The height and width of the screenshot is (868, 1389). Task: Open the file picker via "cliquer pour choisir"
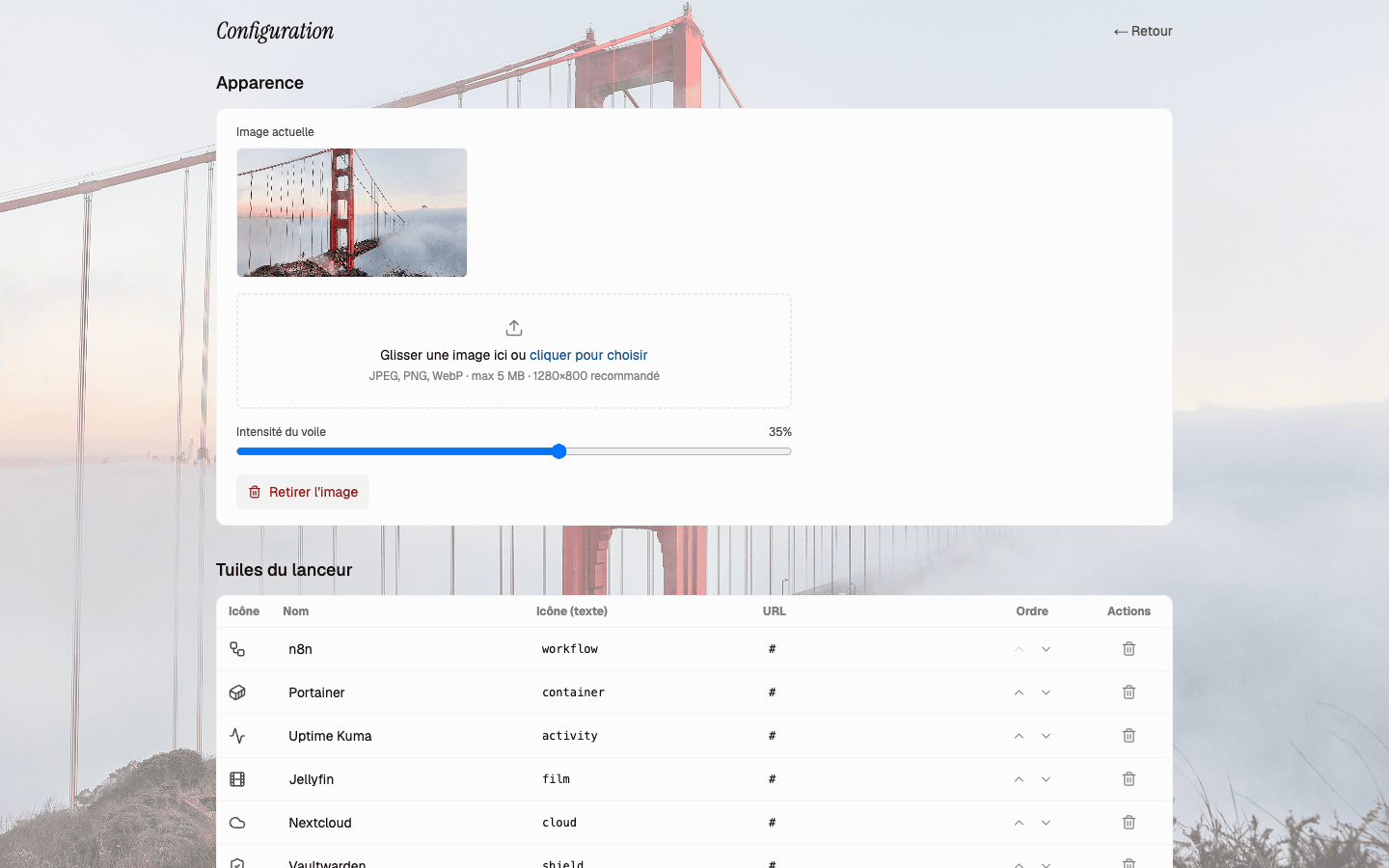588,355
